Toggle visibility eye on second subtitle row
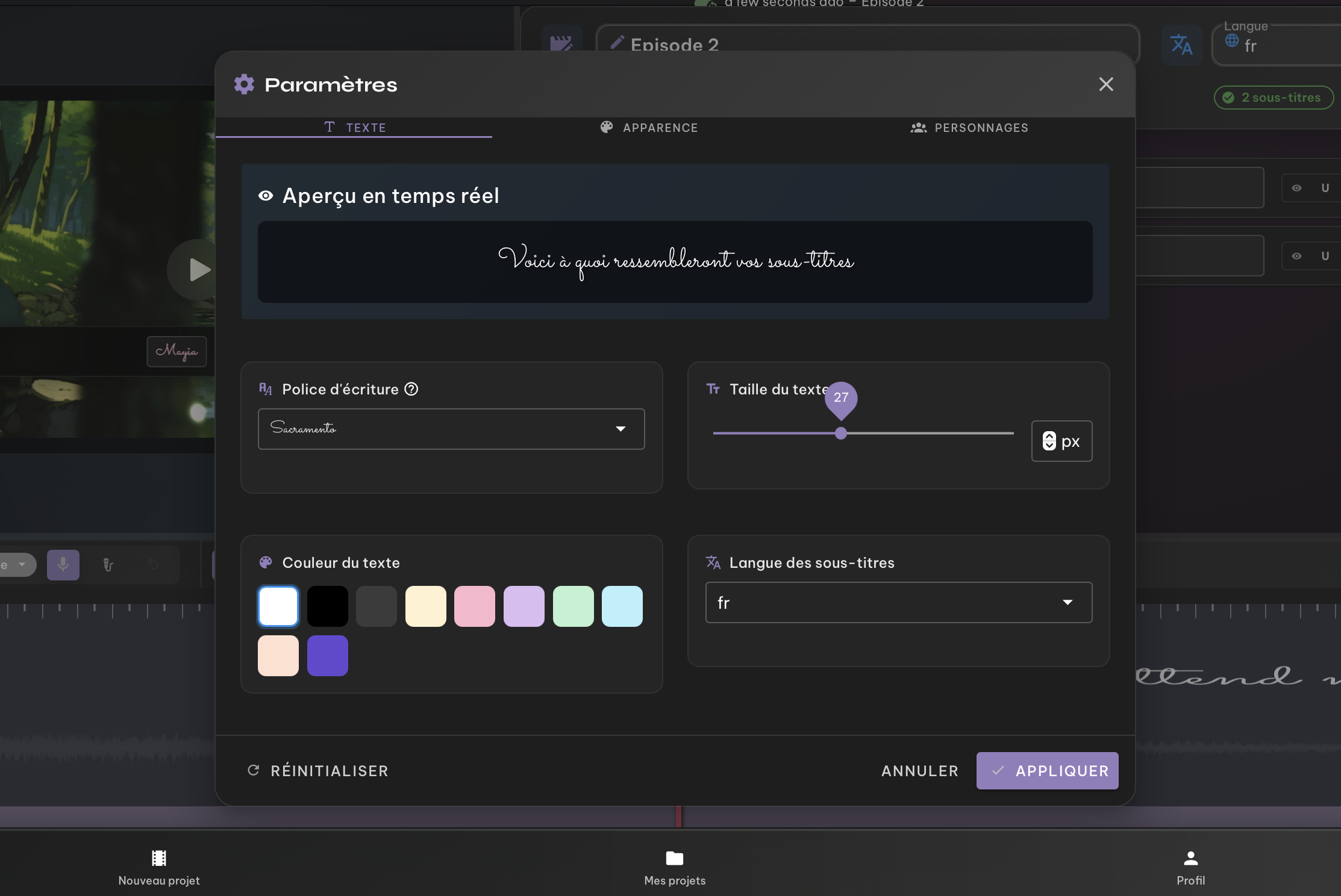 1296,257
